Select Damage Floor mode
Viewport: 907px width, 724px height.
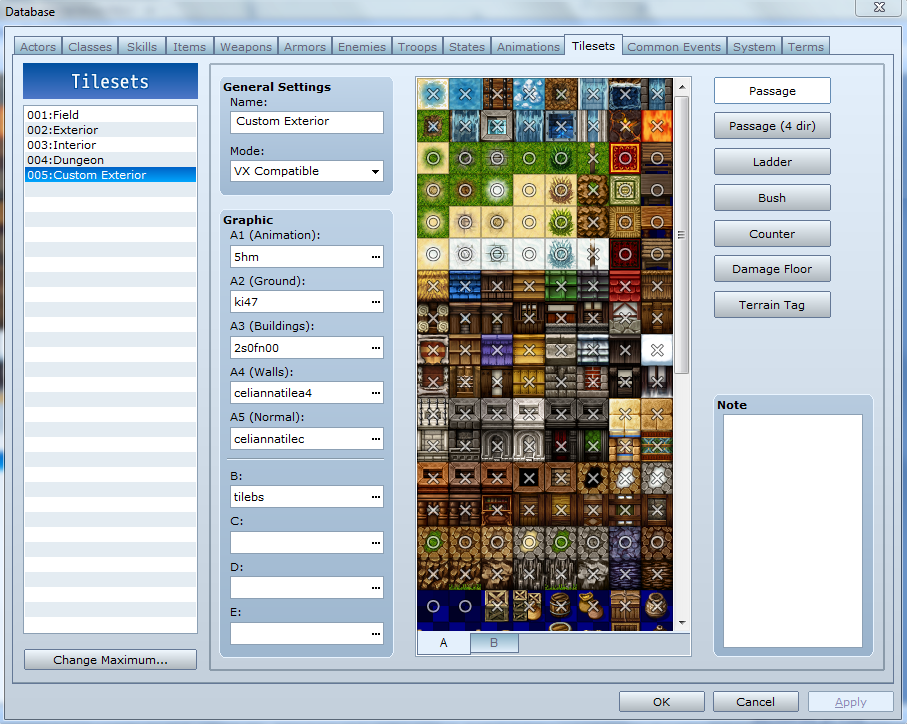click(772, 269)
